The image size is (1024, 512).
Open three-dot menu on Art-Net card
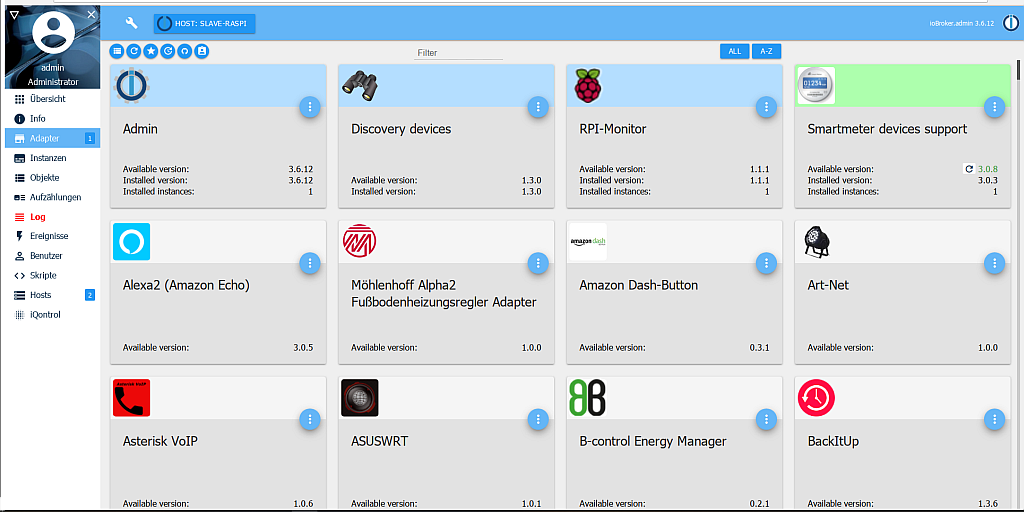(994, 263)
